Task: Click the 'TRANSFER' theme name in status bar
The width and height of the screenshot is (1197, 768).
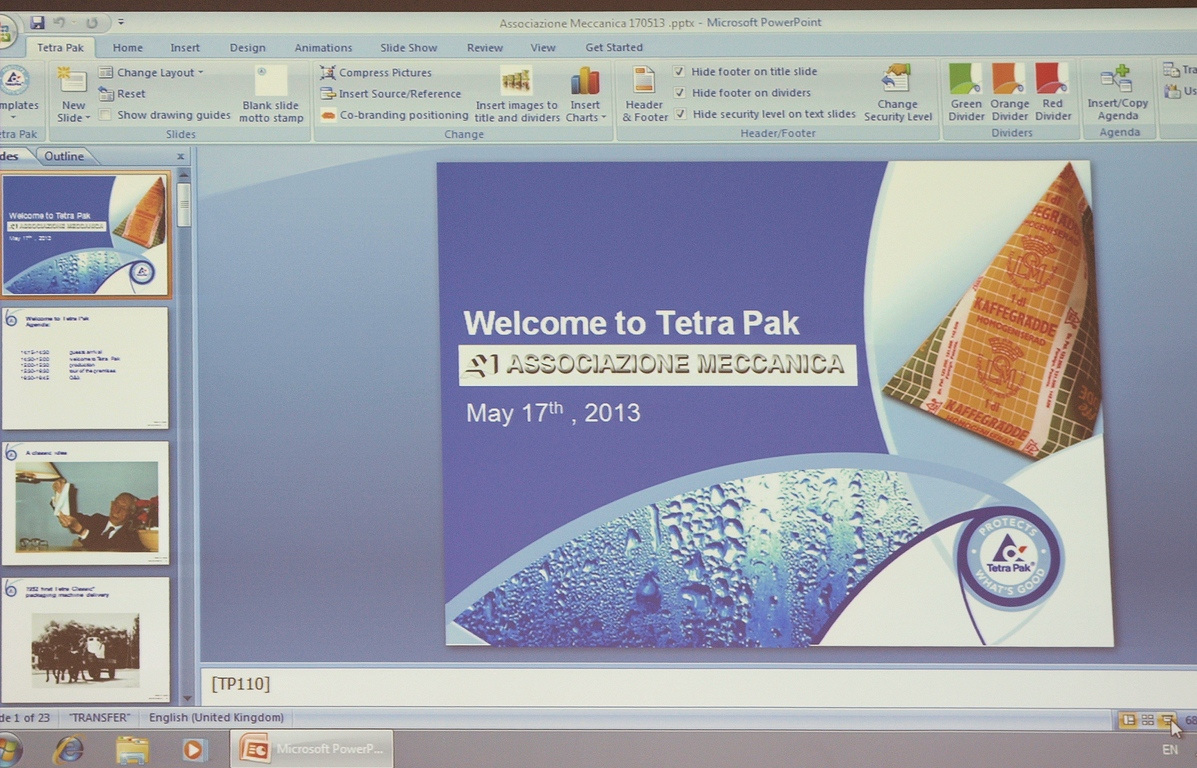Action: (99, 718)
